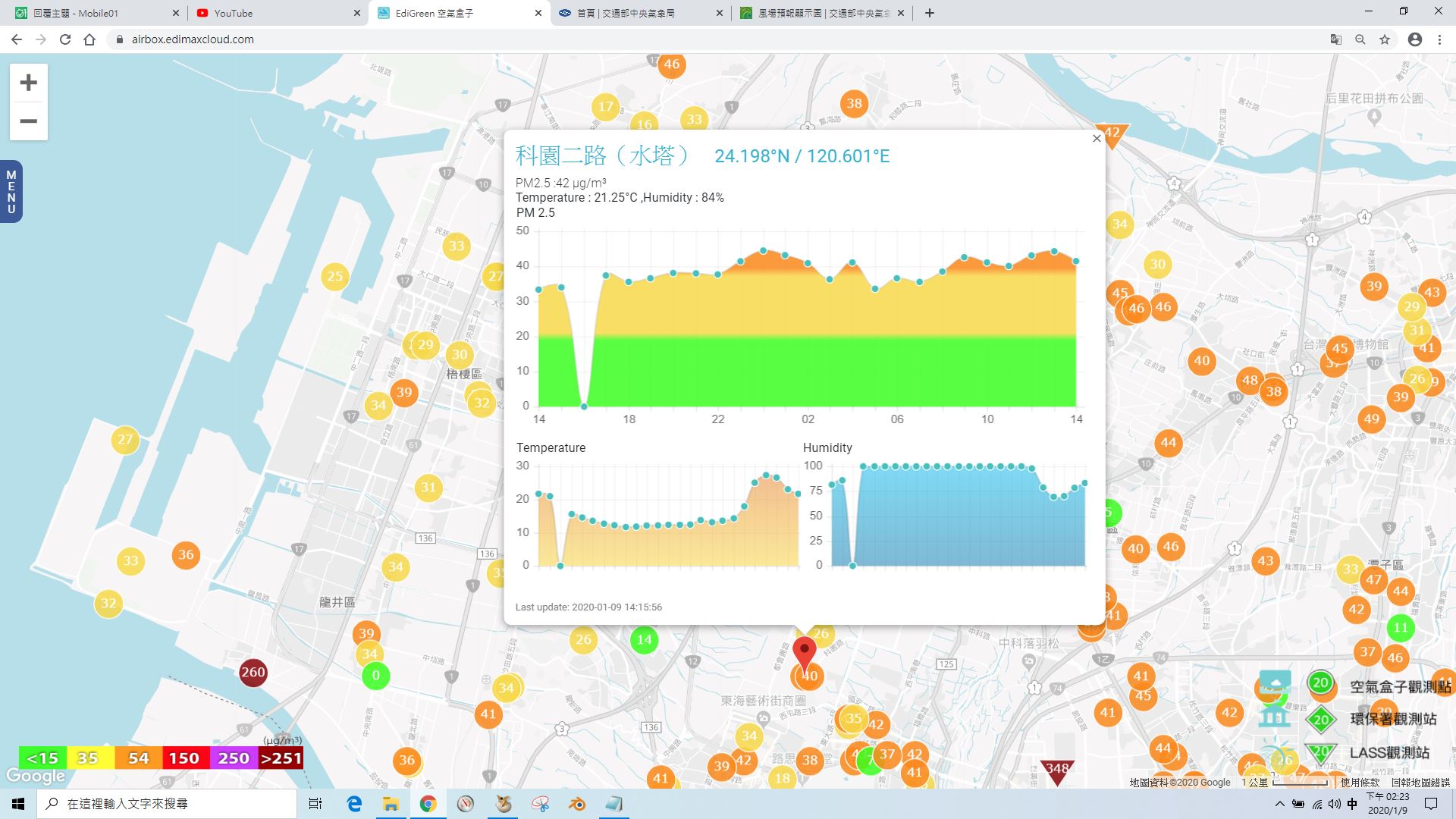
Task: Toggle LASS觀測站 triangle marker layer
Action: tap(1321, 752)
